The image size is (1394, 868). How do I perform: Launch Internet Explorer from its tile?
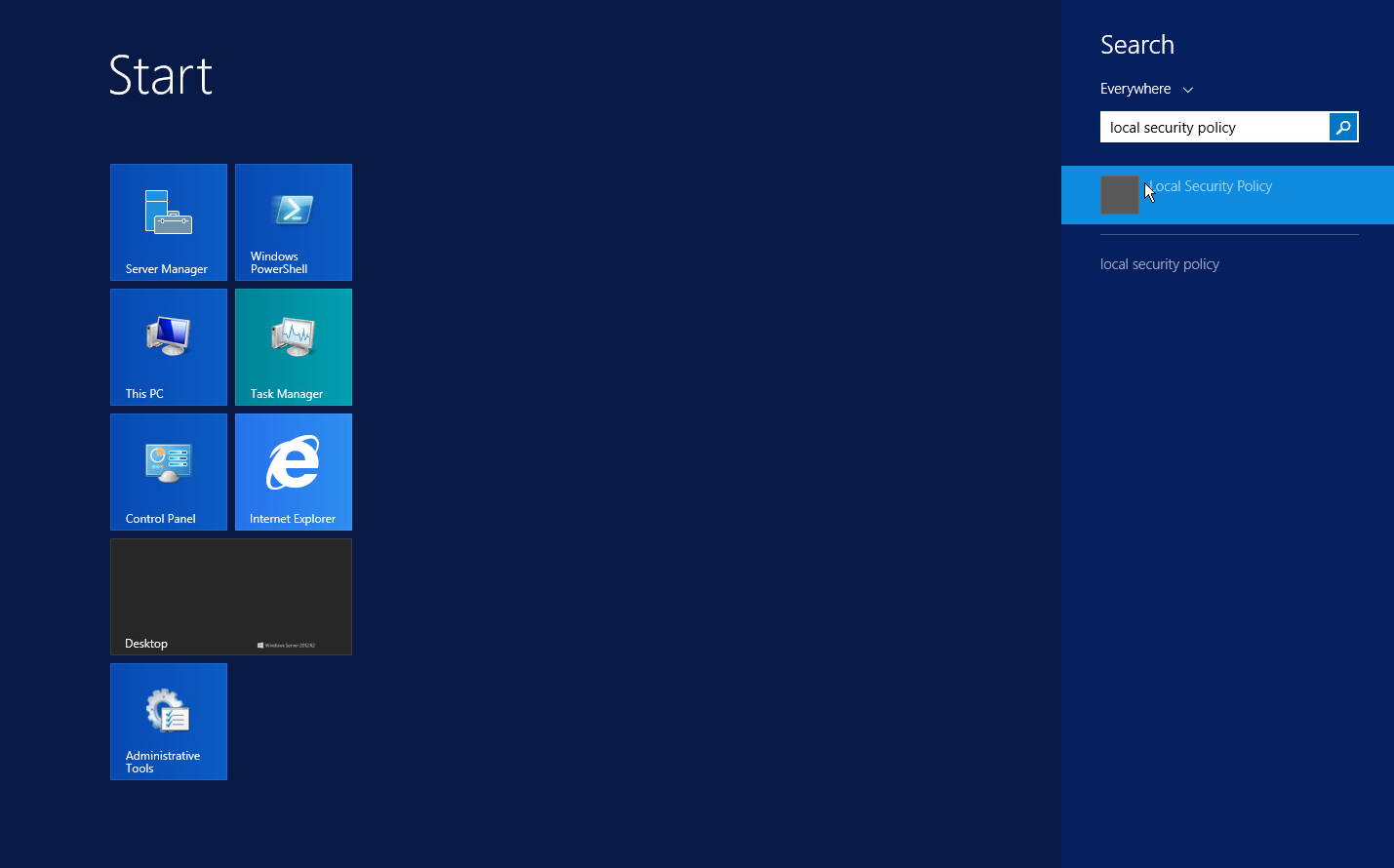click(294, 472)
